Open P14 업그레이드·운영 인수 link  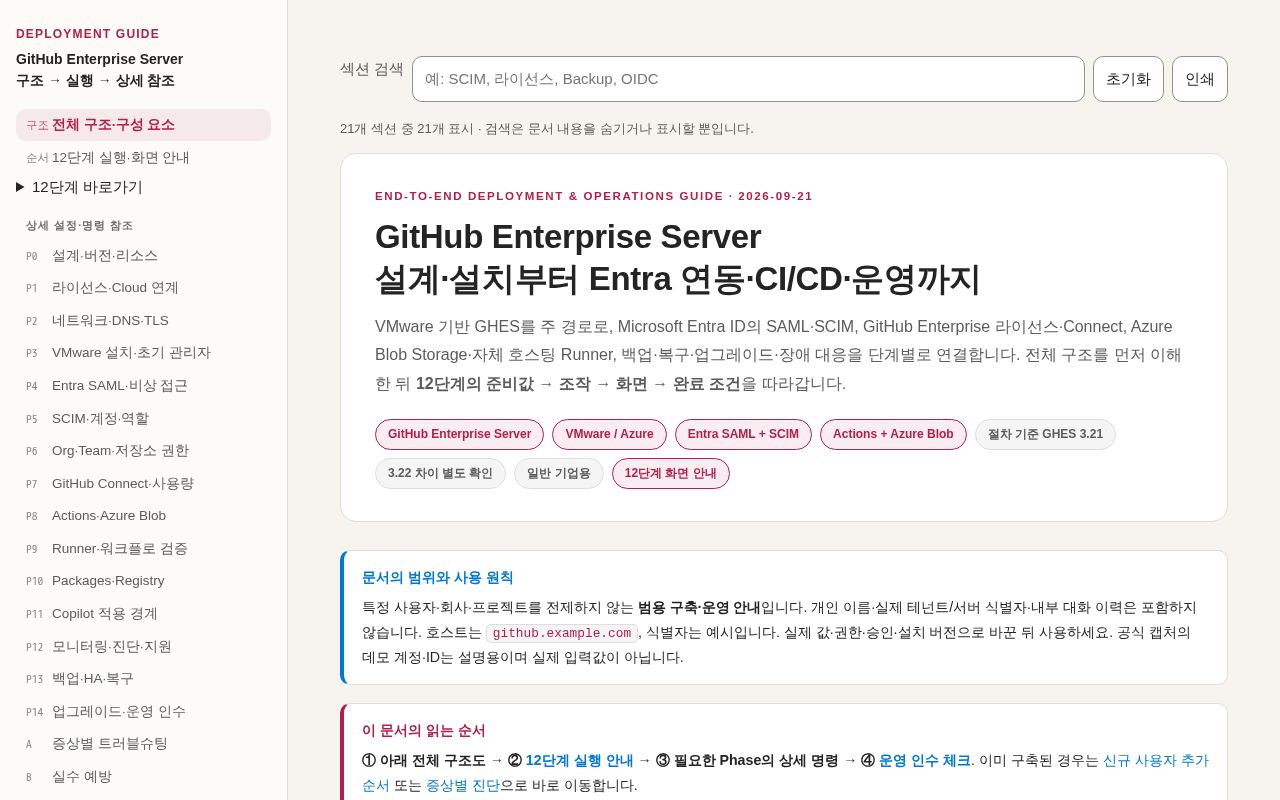pyautogui.click(x=143, y=711)
